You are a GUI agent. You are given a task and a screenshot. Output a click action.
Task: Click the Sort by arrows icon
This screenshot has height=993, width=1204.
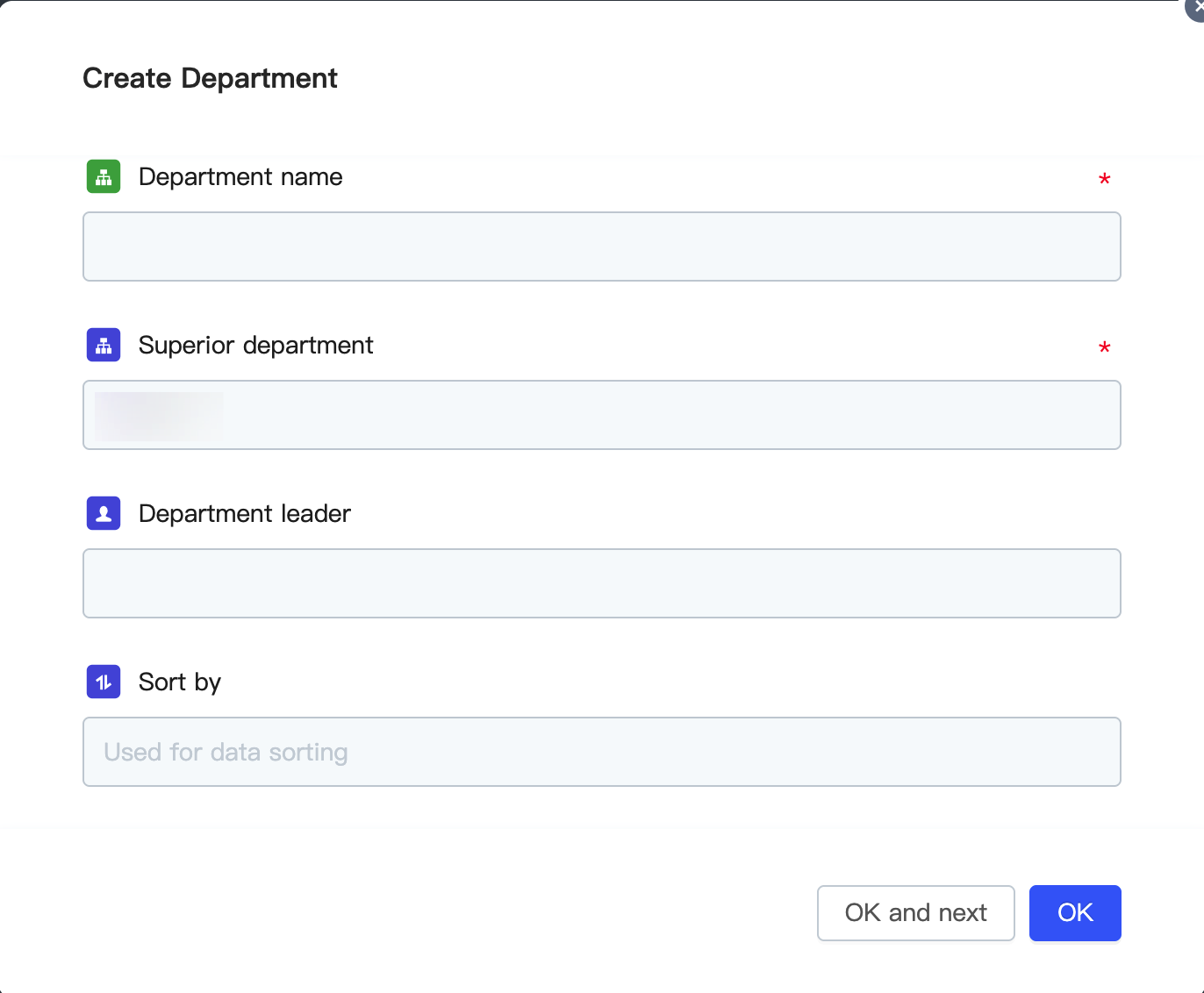pos(104,682)
